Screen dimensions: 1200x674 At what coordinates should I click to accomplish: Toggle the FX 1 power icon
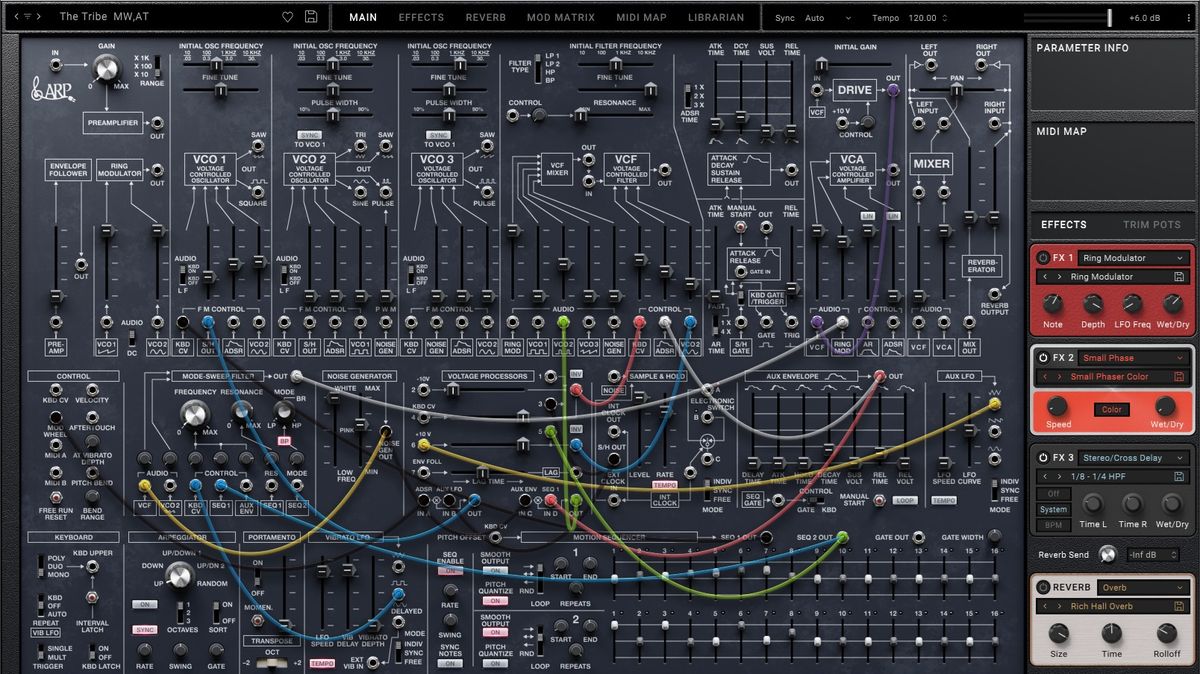pyautogui.click(x=1043, y=258)
